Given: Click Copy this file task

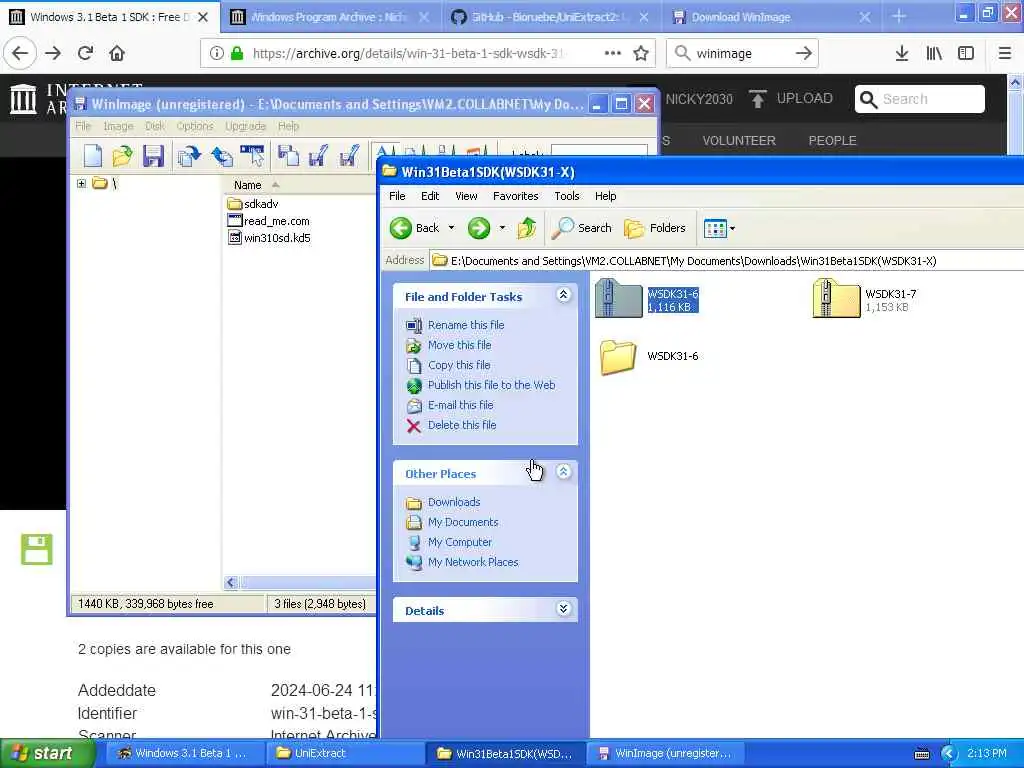Looking at the screenshot, I should click(x=458, y=365).
